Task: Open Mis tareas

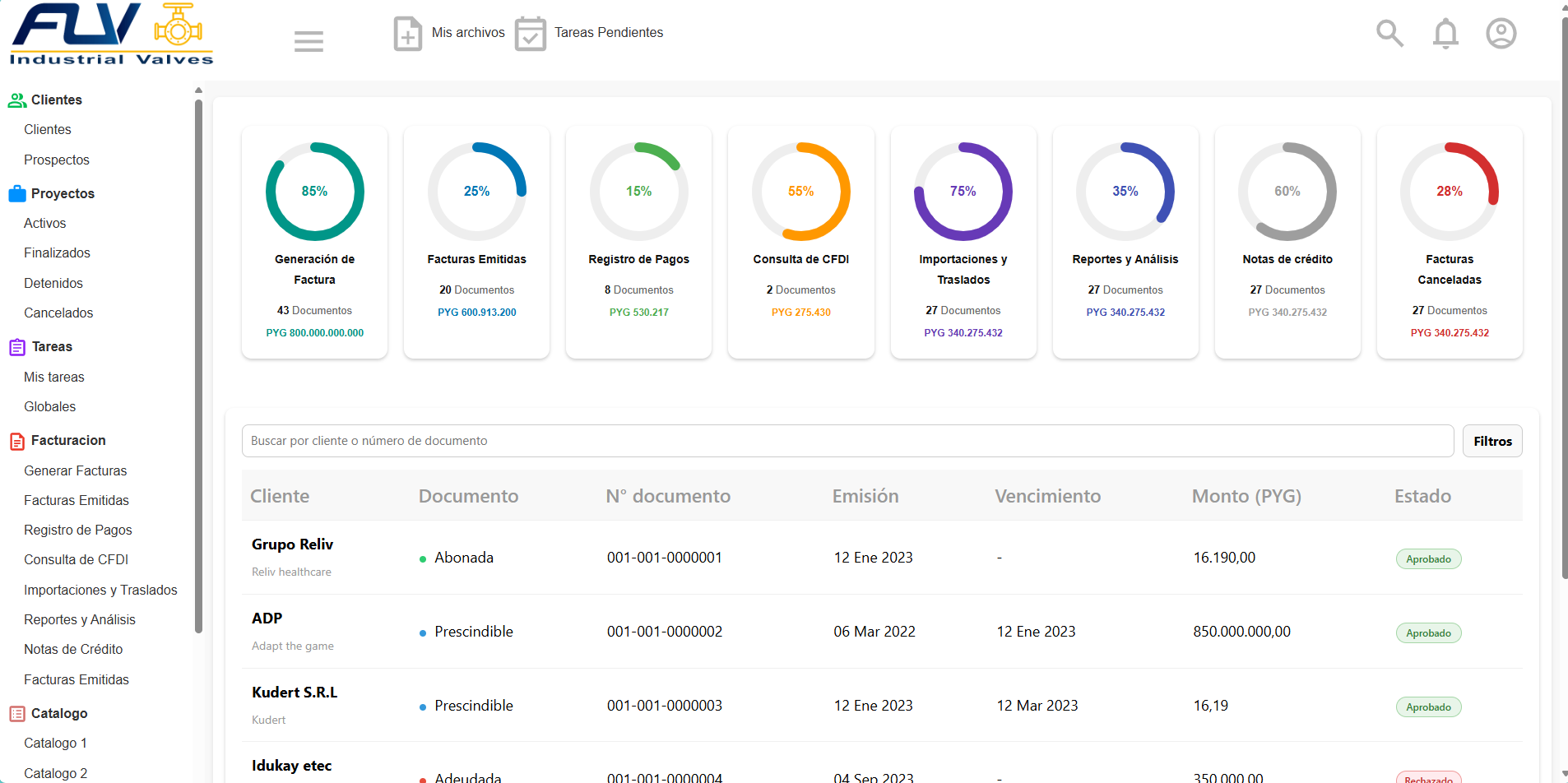Action: pos(54,377)
